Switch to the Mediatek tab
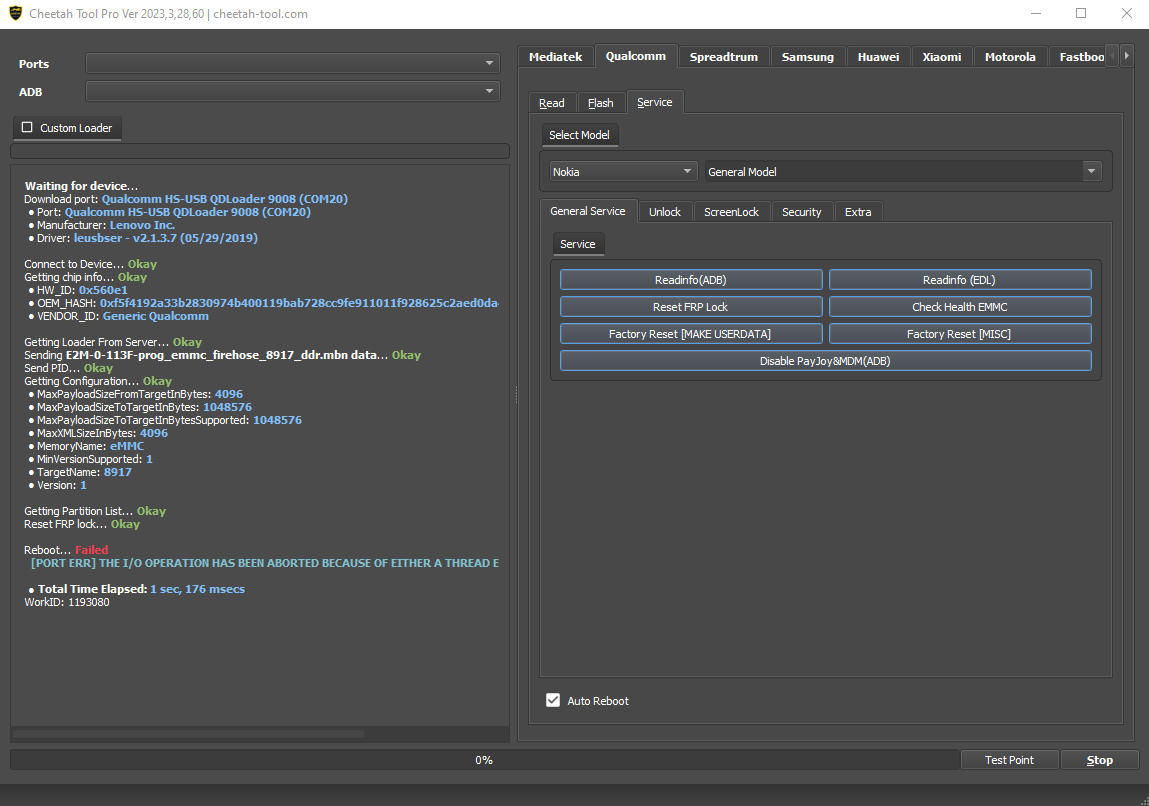The height and width of the screenshot is (806, 1149). 555,57
